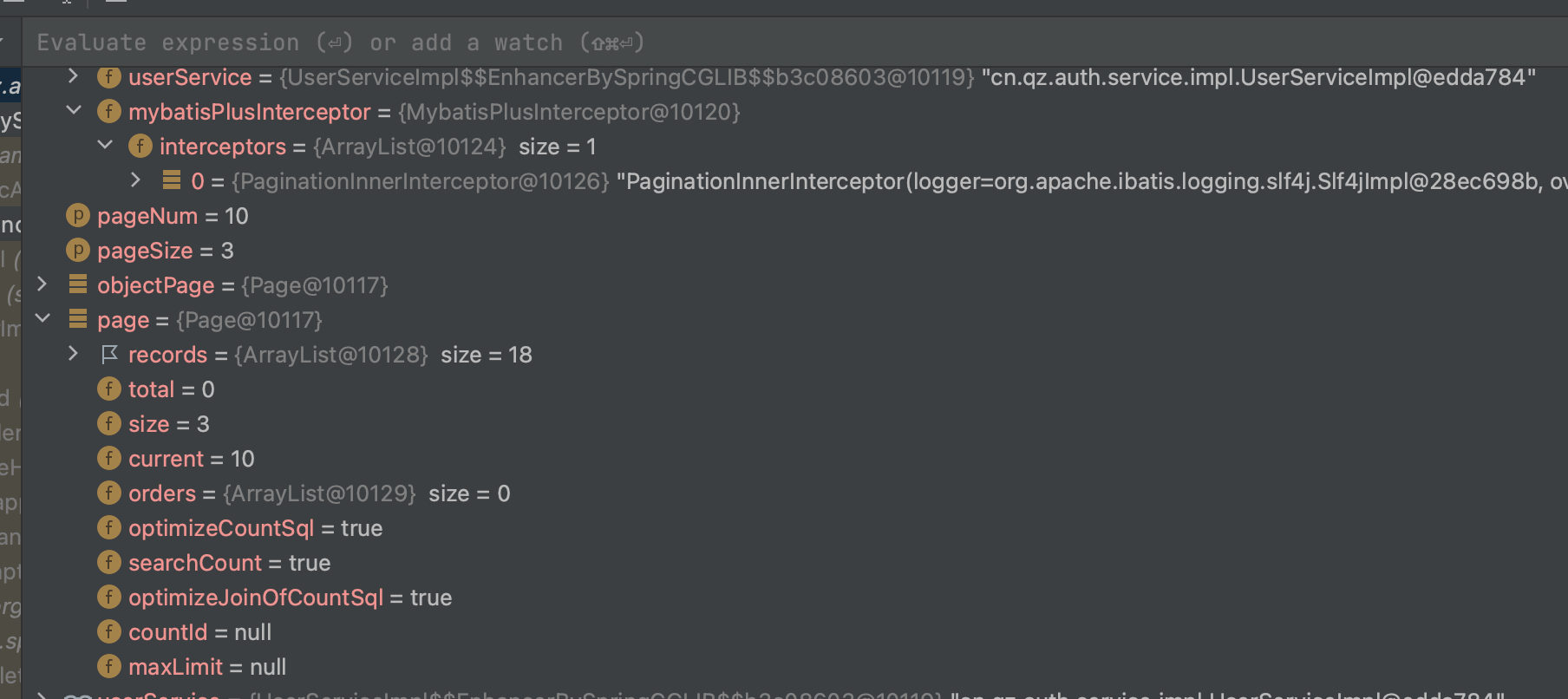
Task: Click the field icon next to mybatisPlusInterceptor
Action: pyautogui.click(x=108, y=112)
